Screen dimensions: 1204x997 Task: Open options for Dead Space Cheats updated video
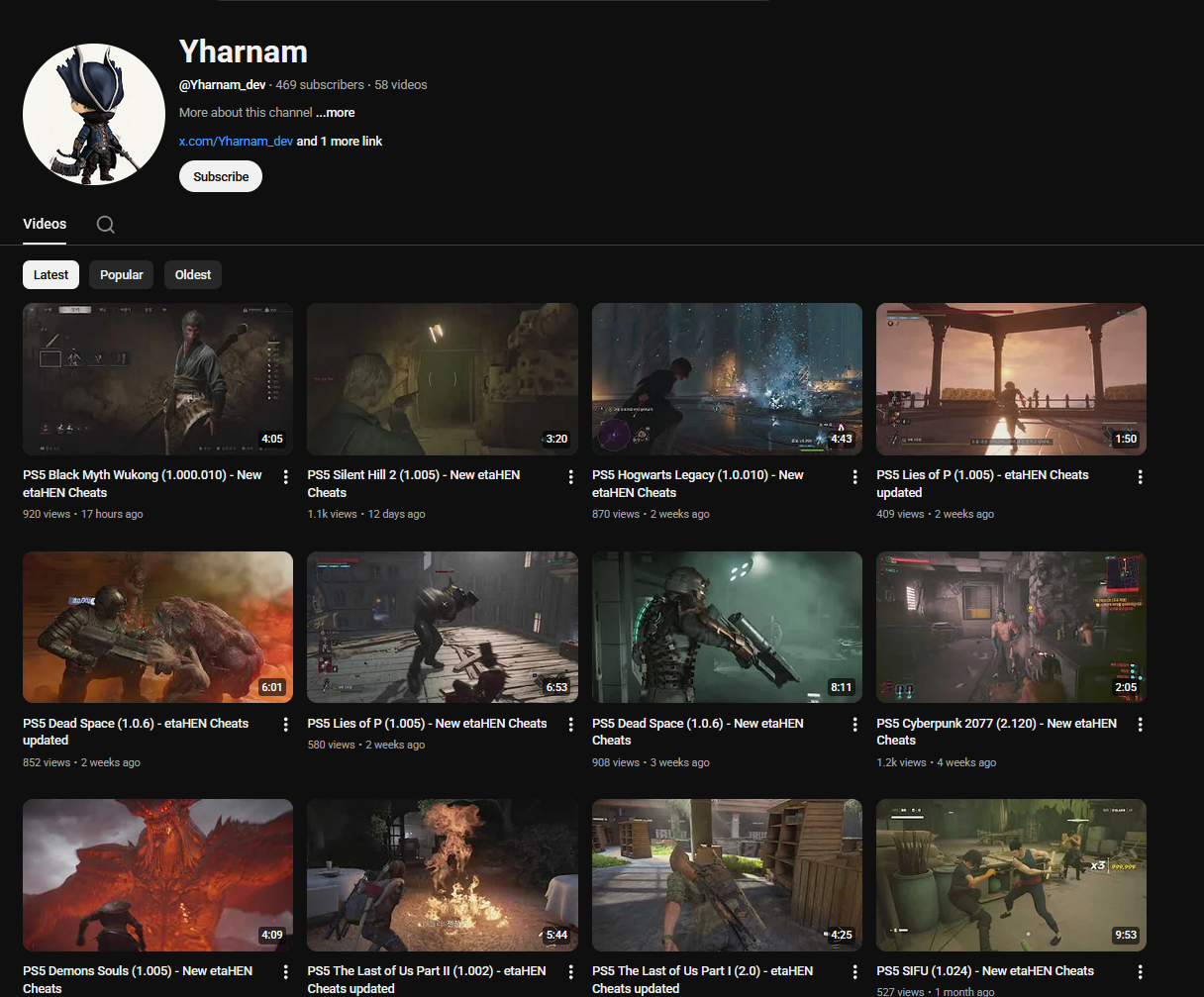pyautogui.click(x=286, y=725)
